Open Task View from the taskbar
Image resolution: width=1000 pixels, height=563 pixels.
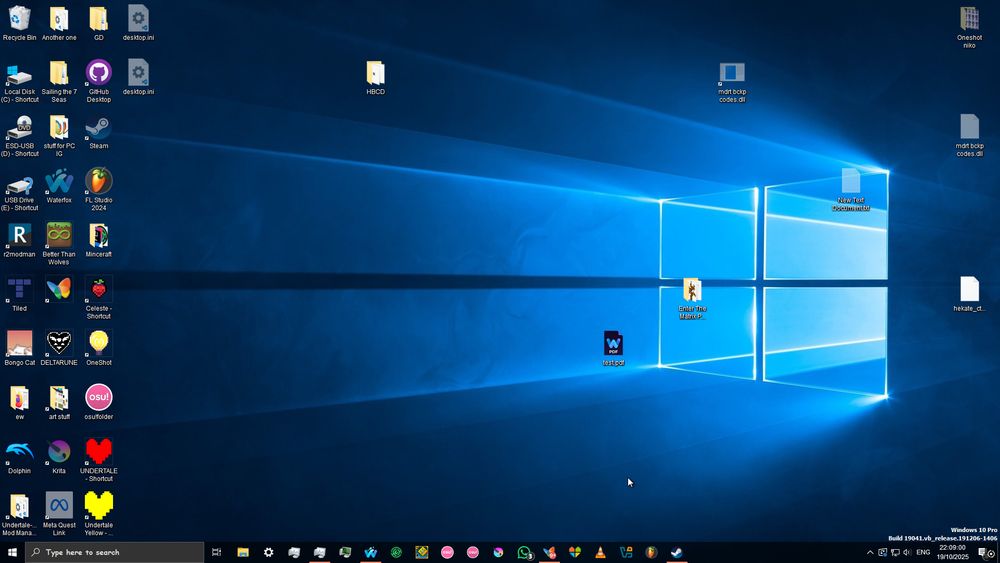click(x=216, y=552)
